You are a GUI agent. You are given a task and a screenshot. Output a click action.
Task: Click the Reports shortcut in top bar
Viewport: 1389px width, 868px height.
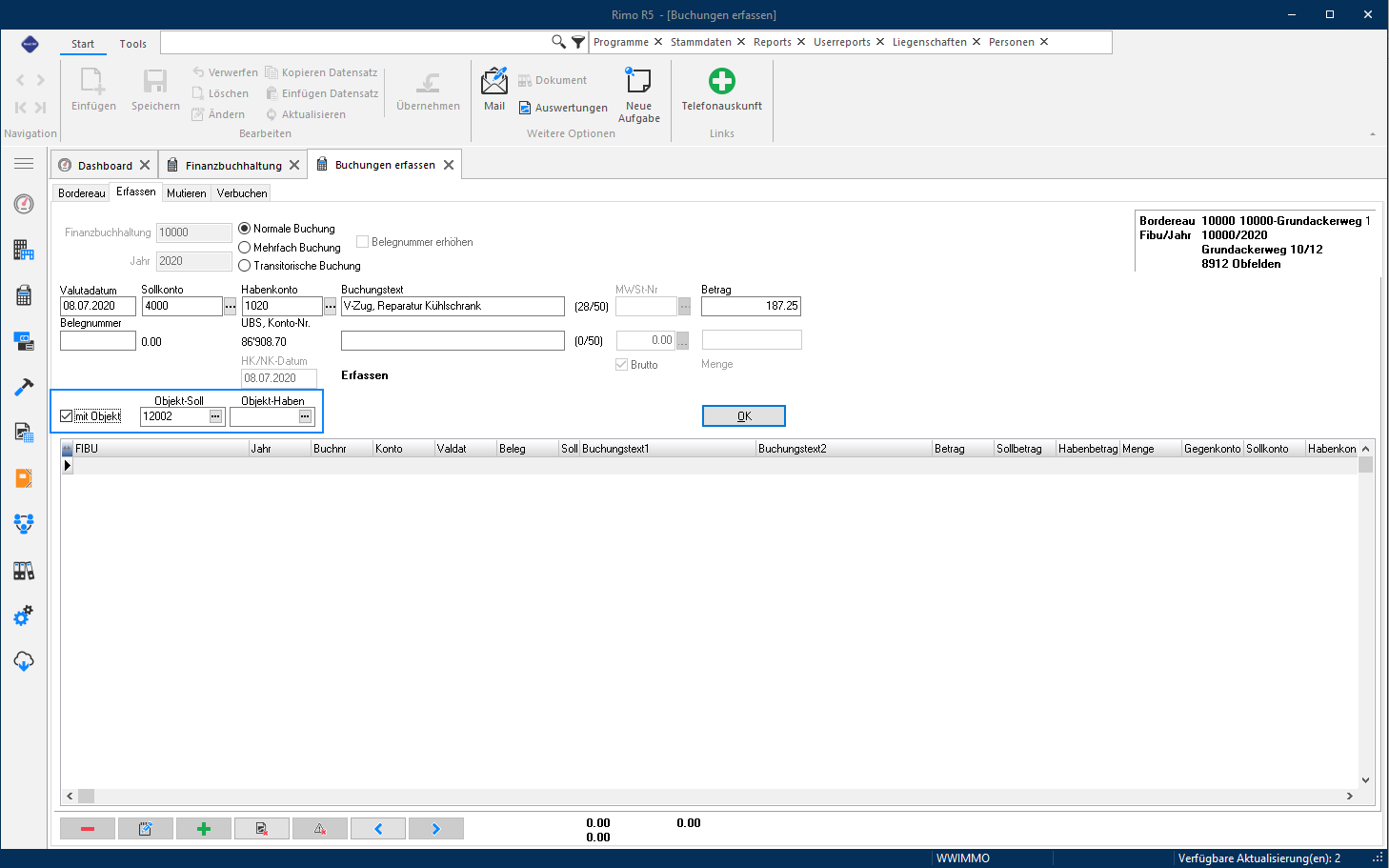pyautogui.click(x=773, y=42)
